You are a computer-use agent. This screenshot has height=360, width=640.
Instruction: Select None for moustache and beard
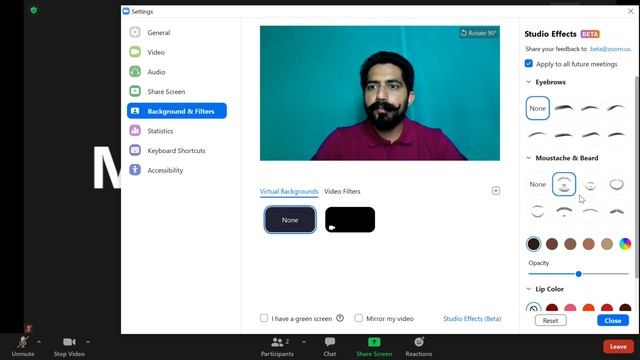538,184
